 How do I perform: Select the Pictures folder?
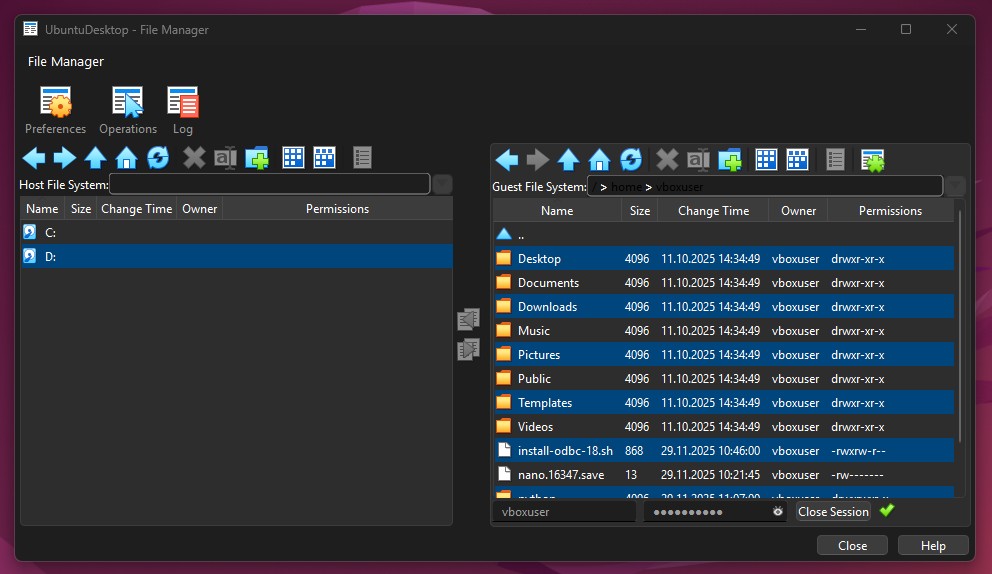point(724,355)
